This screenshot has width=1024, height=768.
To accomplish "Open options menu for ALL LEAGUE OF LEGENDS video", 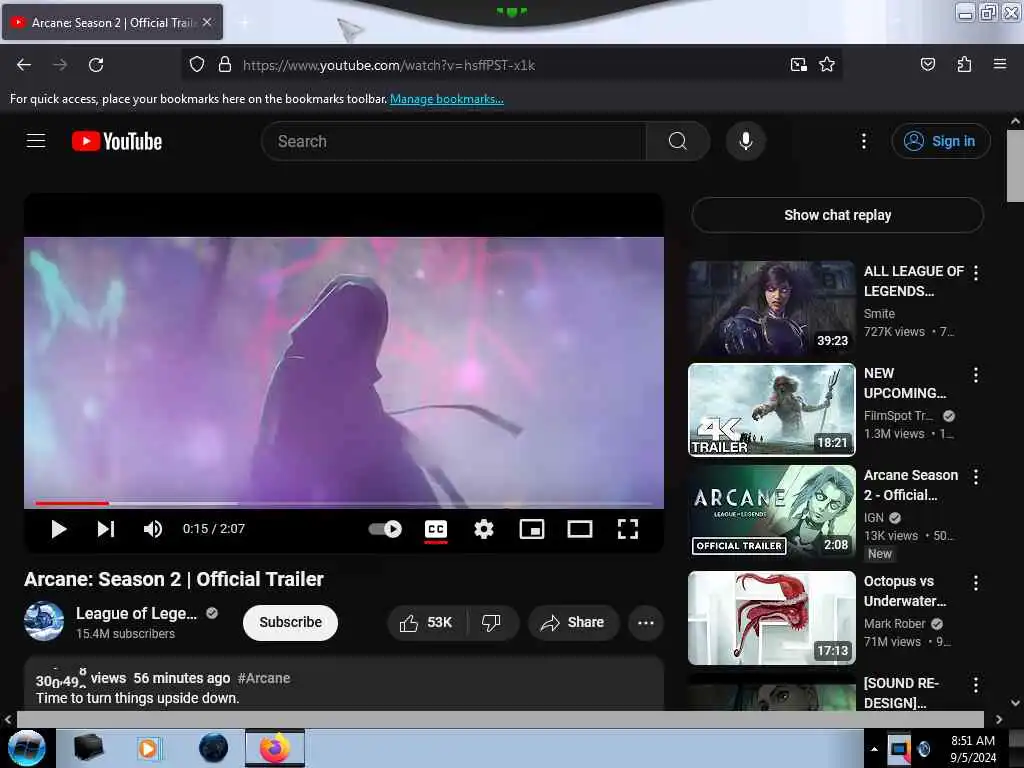I will pyautogui.click(x=976, y=273).
